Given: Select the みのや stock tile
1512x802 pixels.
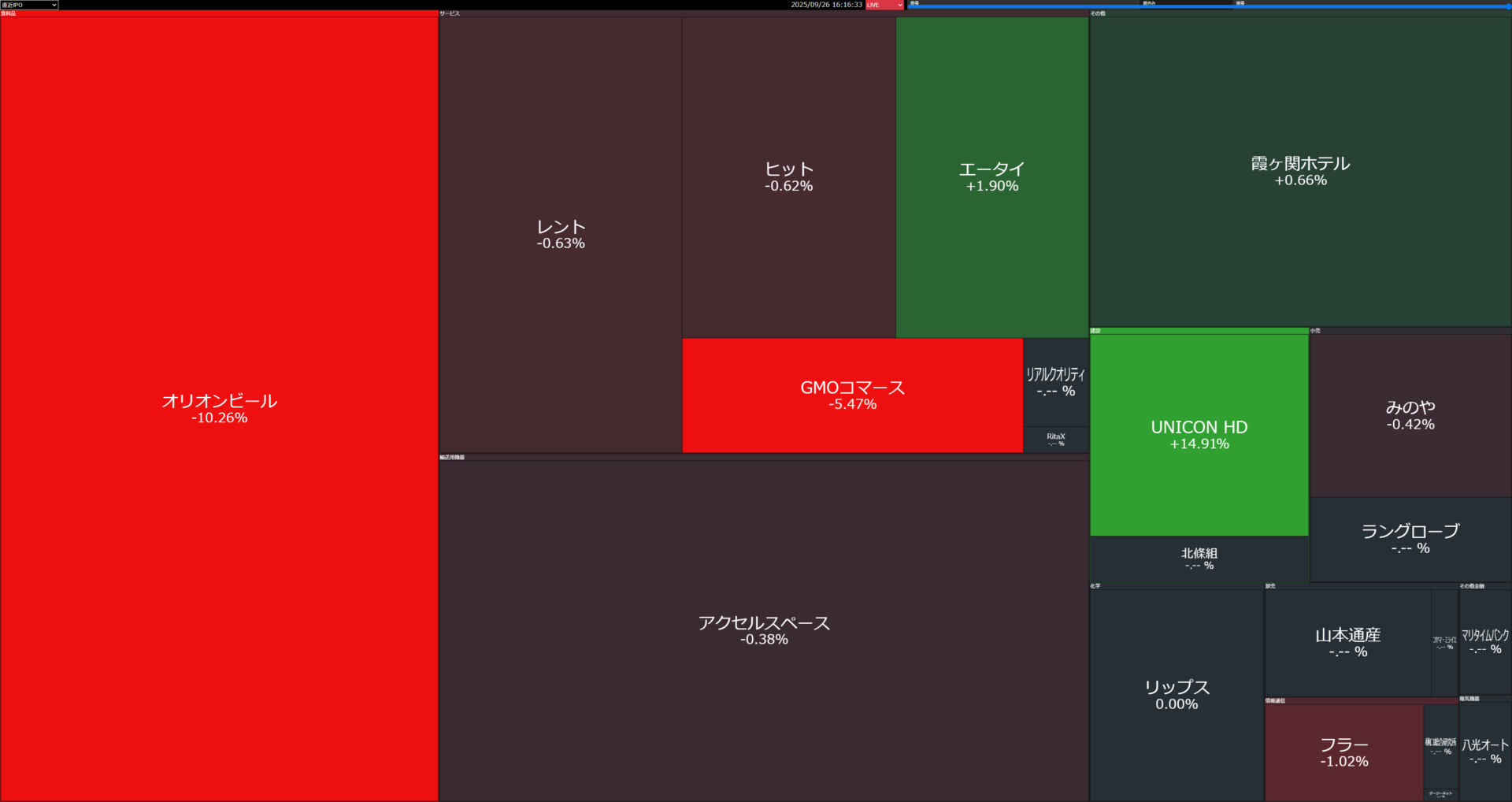Looking at the screenshot, I should click(x=1410, y=415).
